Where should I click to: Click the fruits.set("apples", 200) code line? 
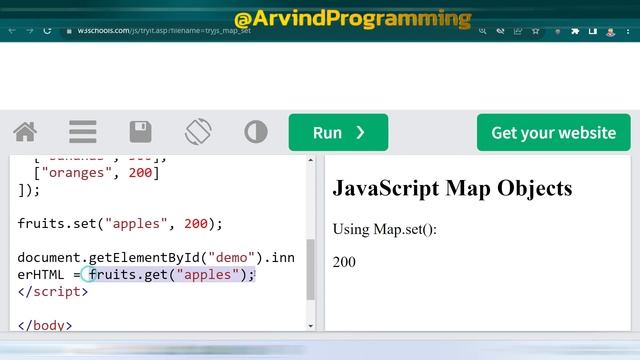[x=120, y=224]
